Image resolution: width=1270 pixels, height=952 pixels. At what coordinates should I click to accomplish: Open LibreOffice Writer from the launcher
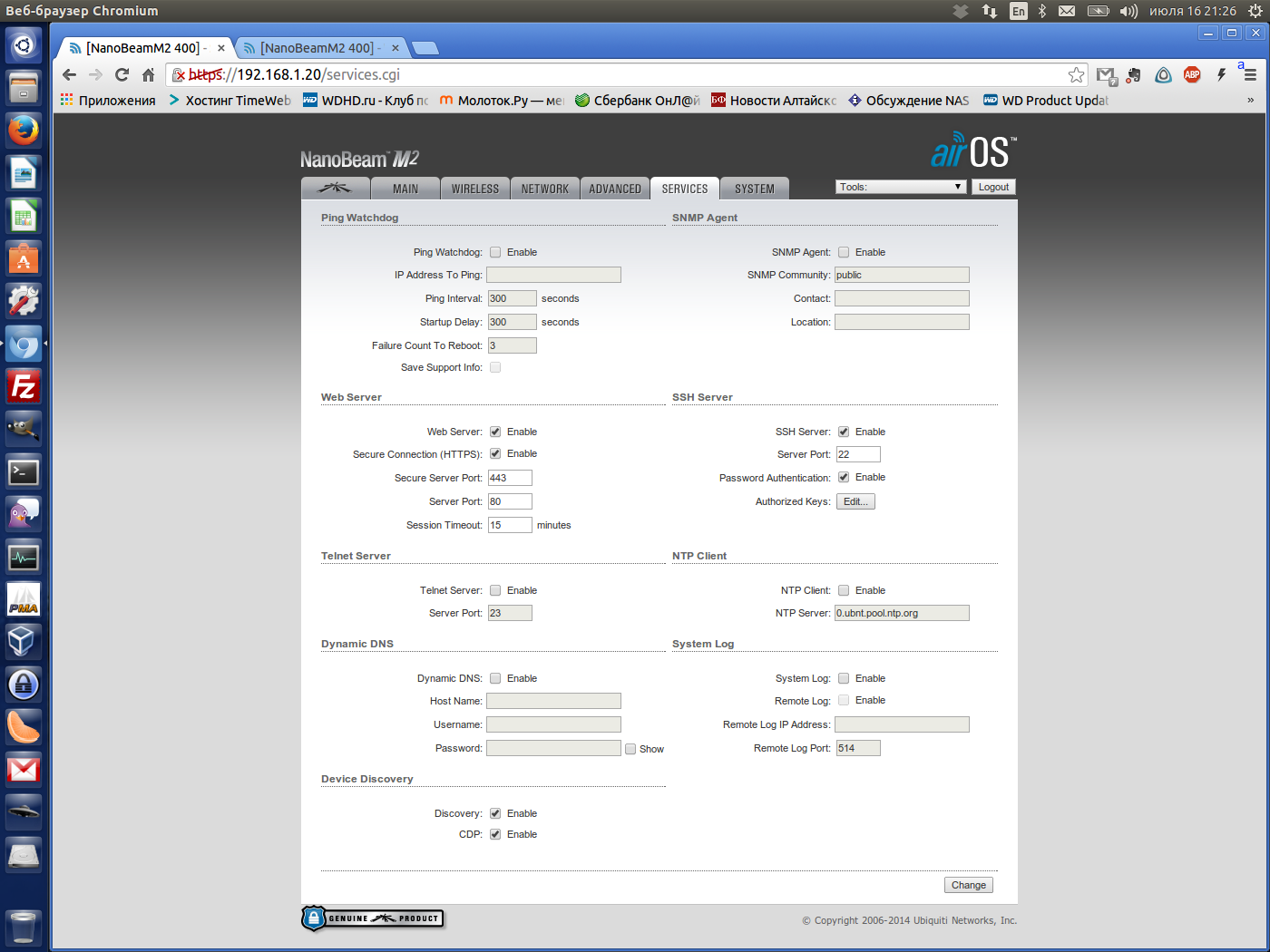(x=24, y=172)
